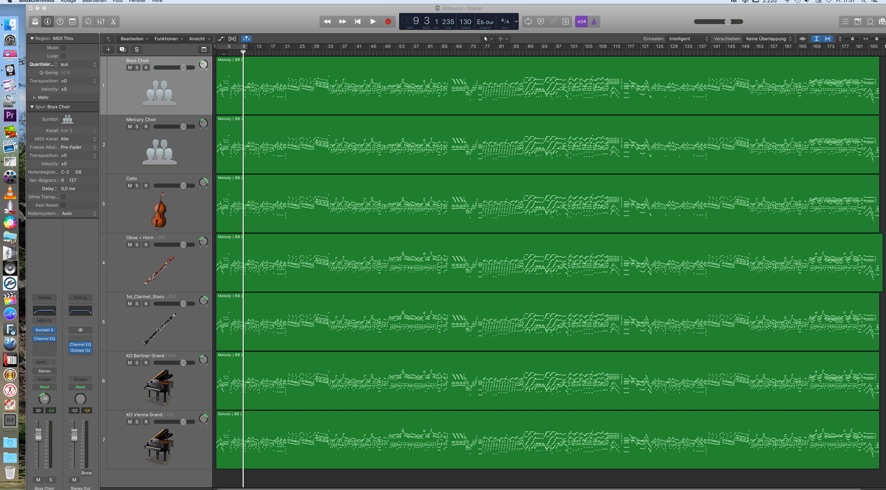This screenshot has width=886, height=490.
Task: Toggle the blue Catch playhead button
Action: tap(246, 38)
